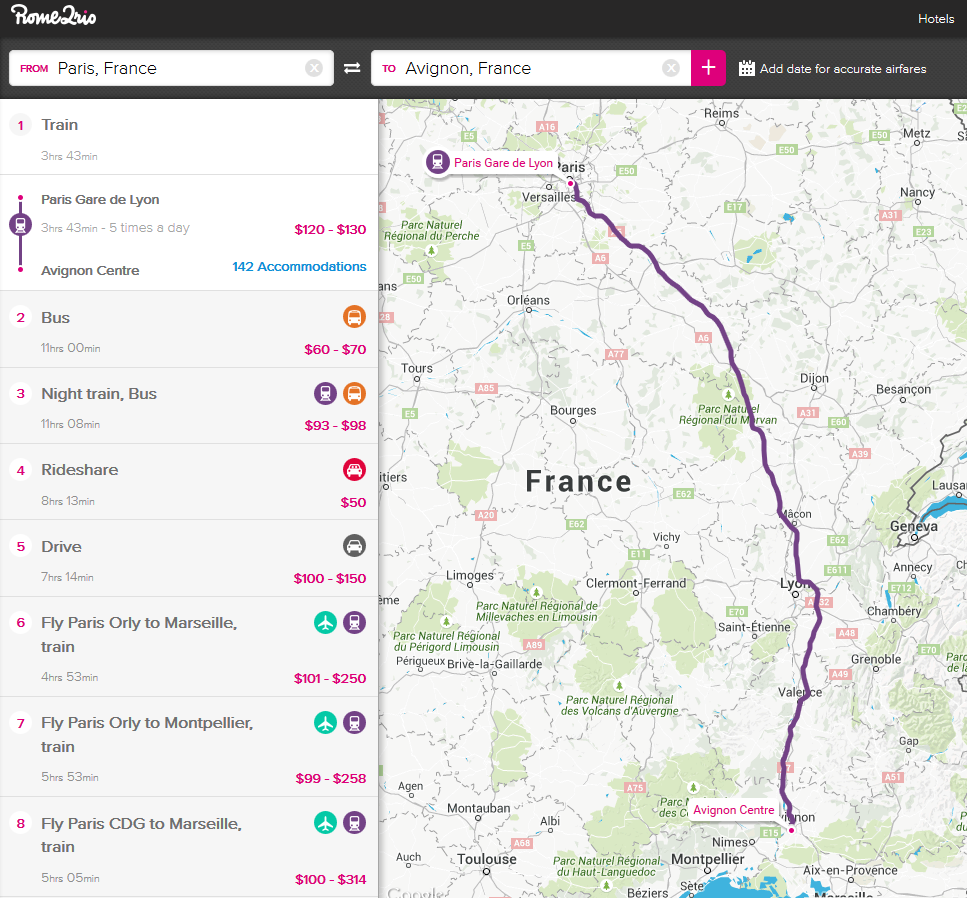The width and height of the screenshot is (967, 898).
Task: Clear the From field Paris, France
Action: [314, 68]
